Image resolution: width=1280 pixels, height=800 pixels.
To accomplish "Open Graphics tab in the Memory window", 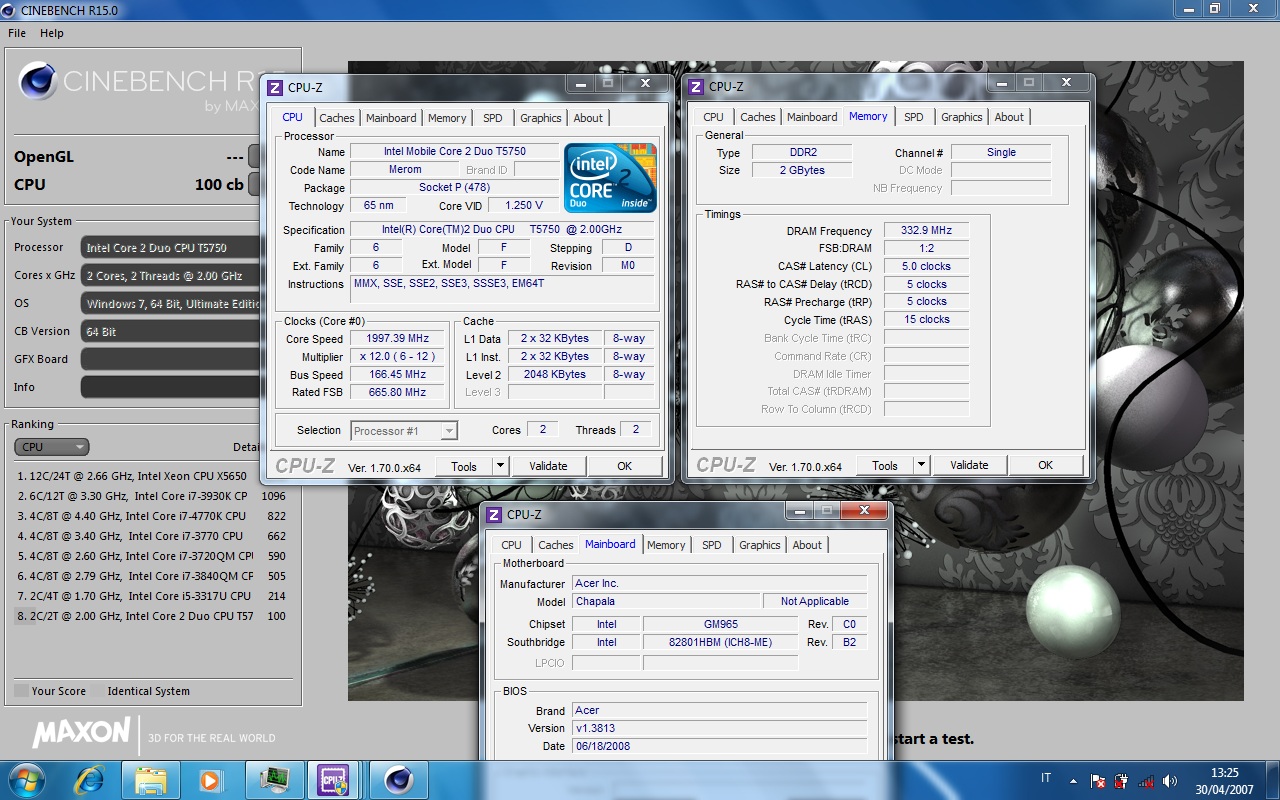I will pyautogui.click(x=962, y=117).
